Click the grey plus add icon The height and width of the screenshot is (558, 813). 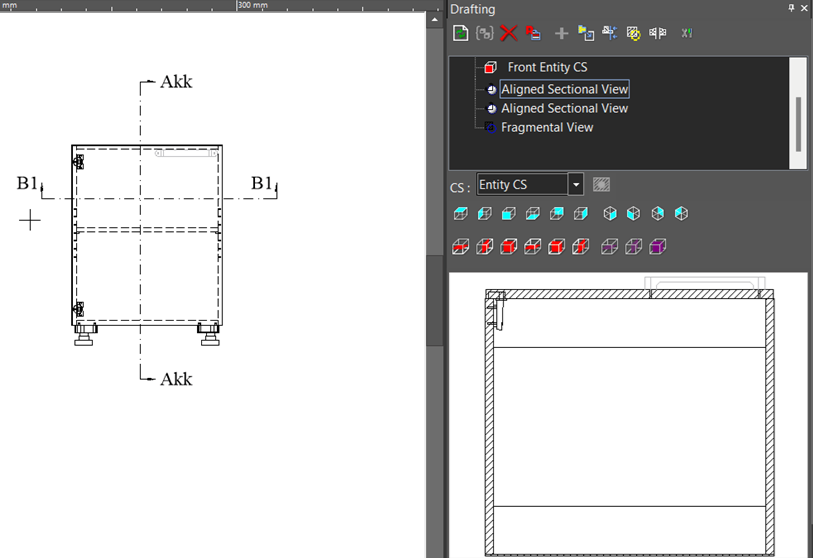pos(561,34)
